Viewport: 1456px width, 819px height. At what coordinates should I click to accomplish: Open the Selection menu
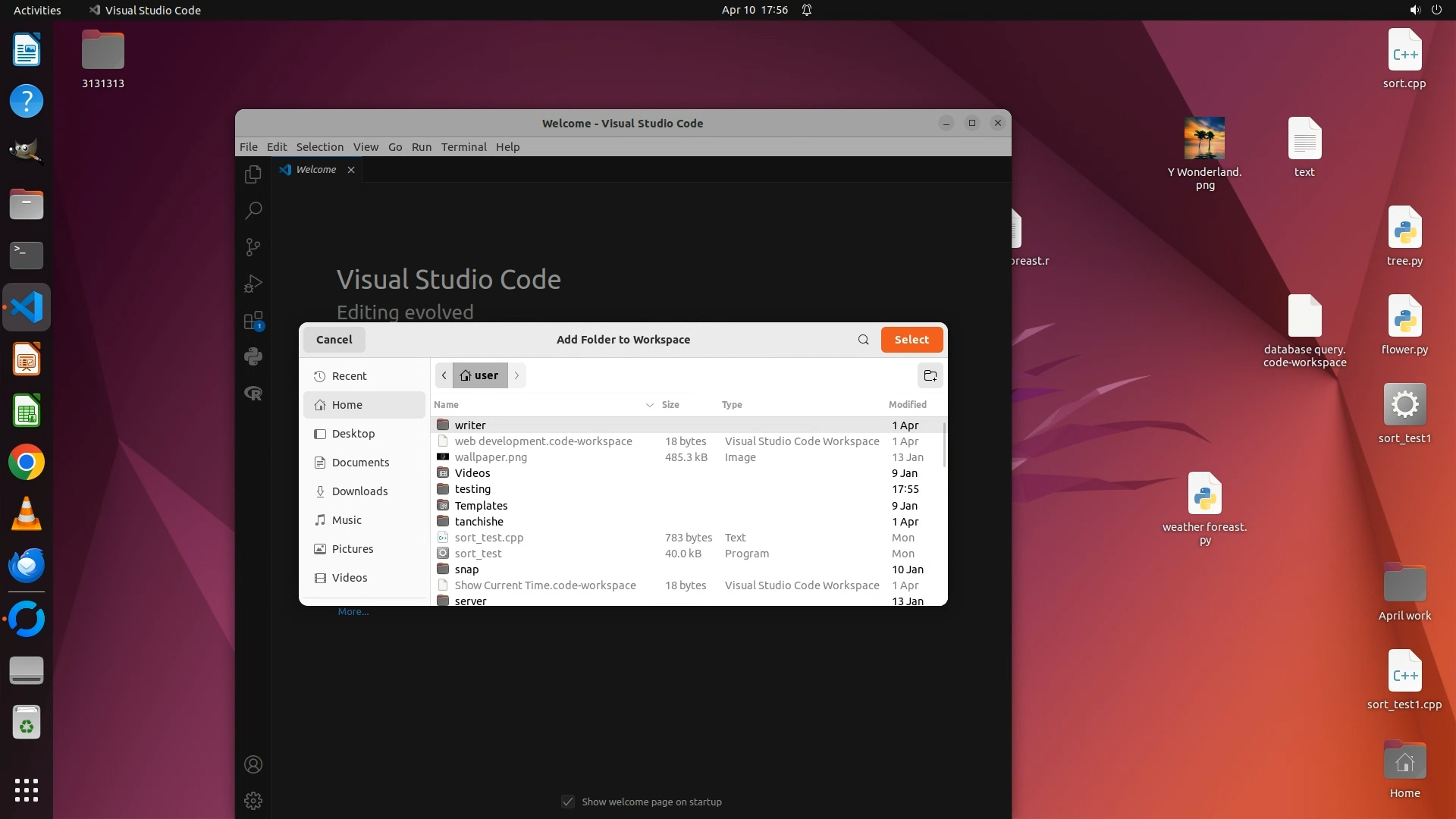tap(319, 147)
